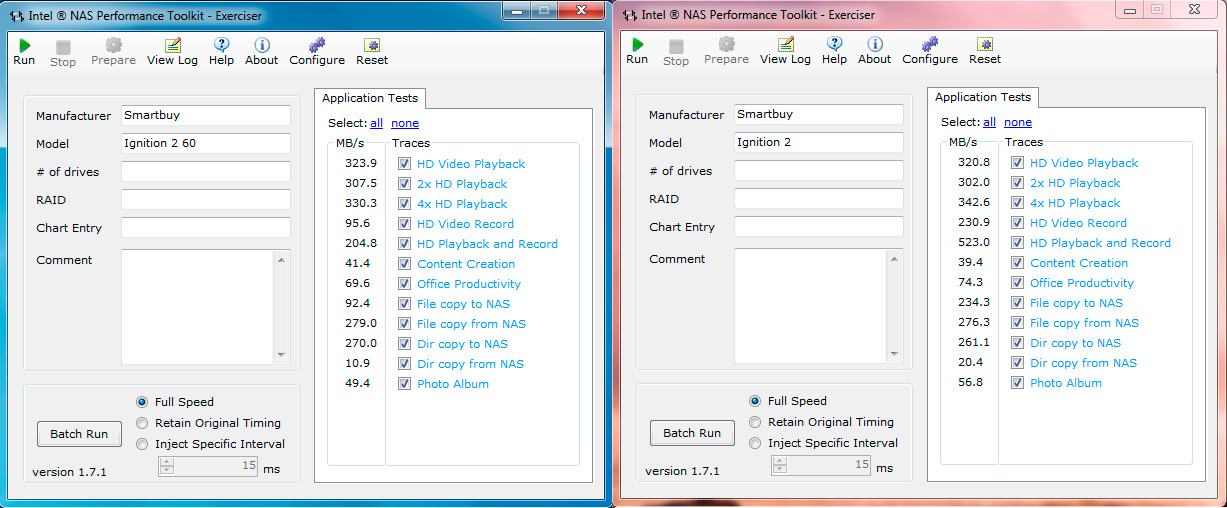Click Manufacturer field in left window

click(x=206, y=116)
